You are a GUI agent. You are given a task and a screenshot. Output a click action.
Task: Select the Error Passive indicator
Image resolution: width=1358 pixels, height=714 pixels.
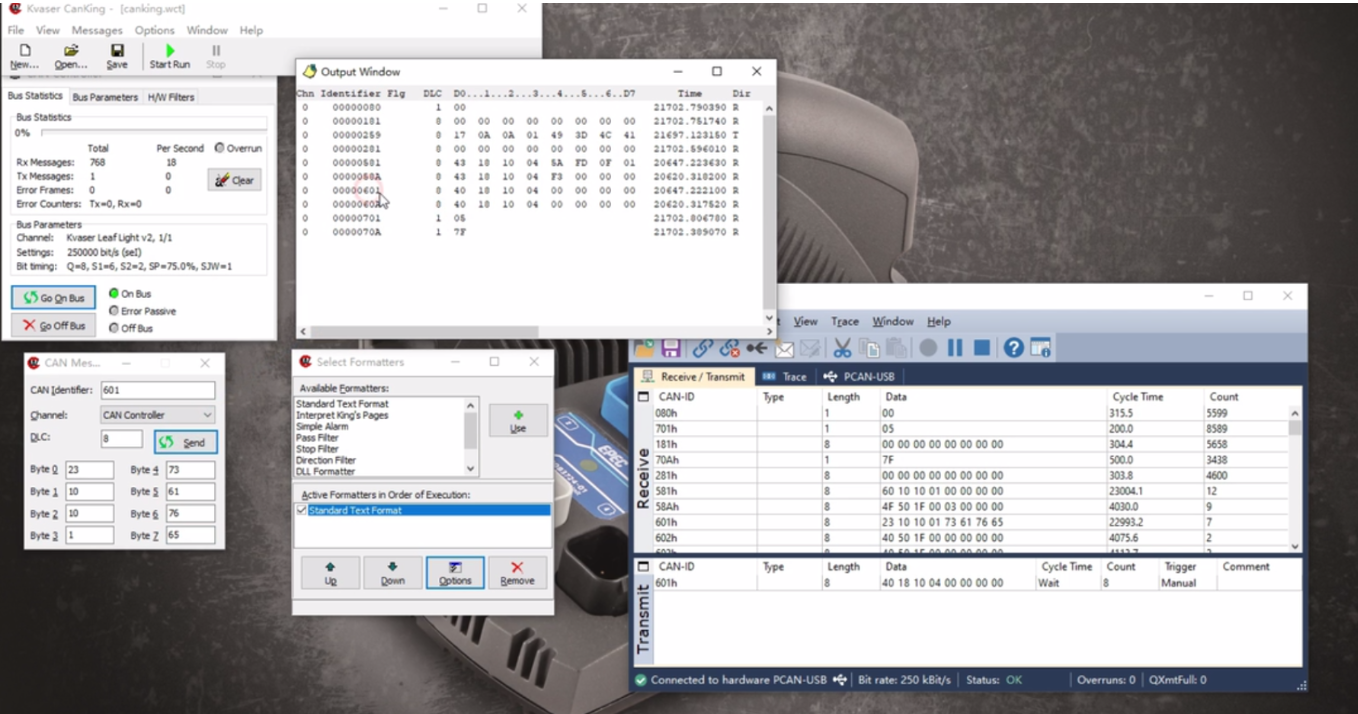pyautogui.click(x=113, y=311)
